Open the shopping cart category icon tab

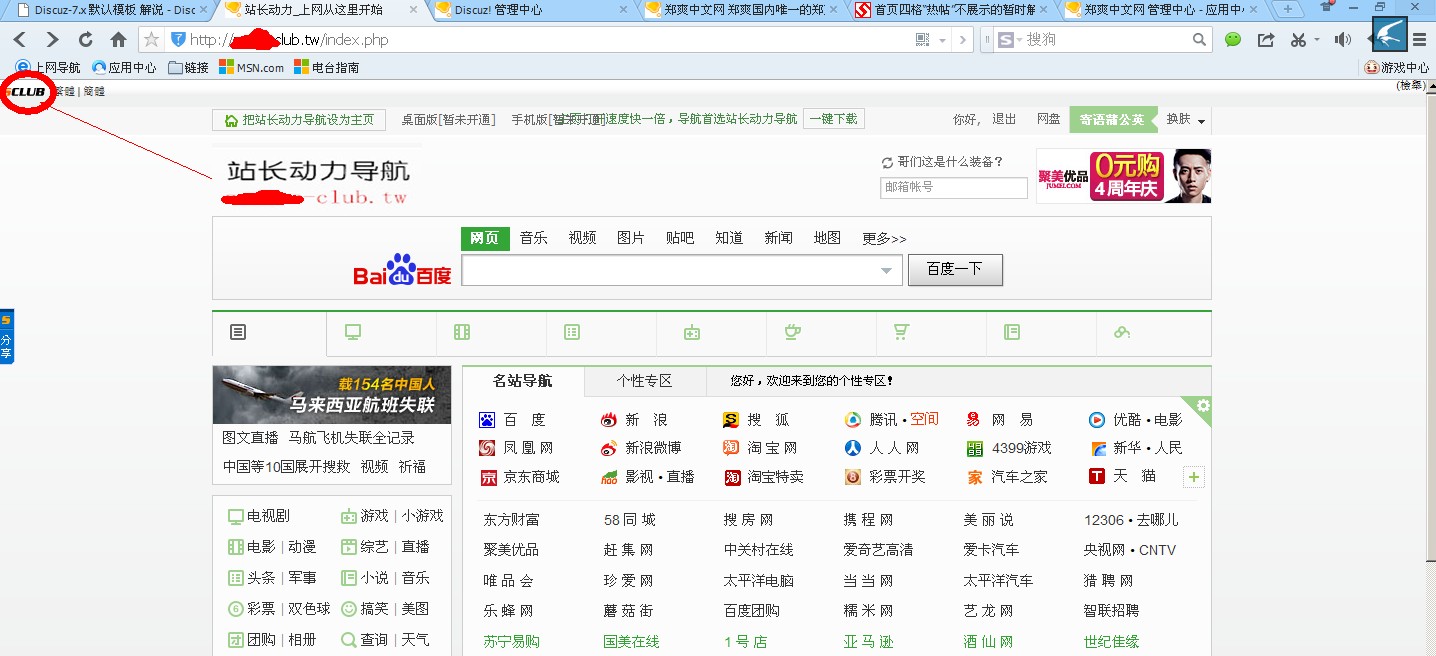(901, 332)
